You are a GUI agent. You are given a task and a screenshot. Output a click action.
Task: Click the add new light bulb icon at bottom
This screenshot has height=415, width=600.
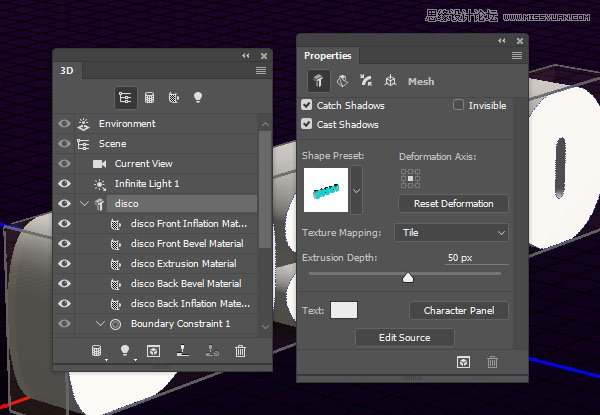(x=125, y=350)
